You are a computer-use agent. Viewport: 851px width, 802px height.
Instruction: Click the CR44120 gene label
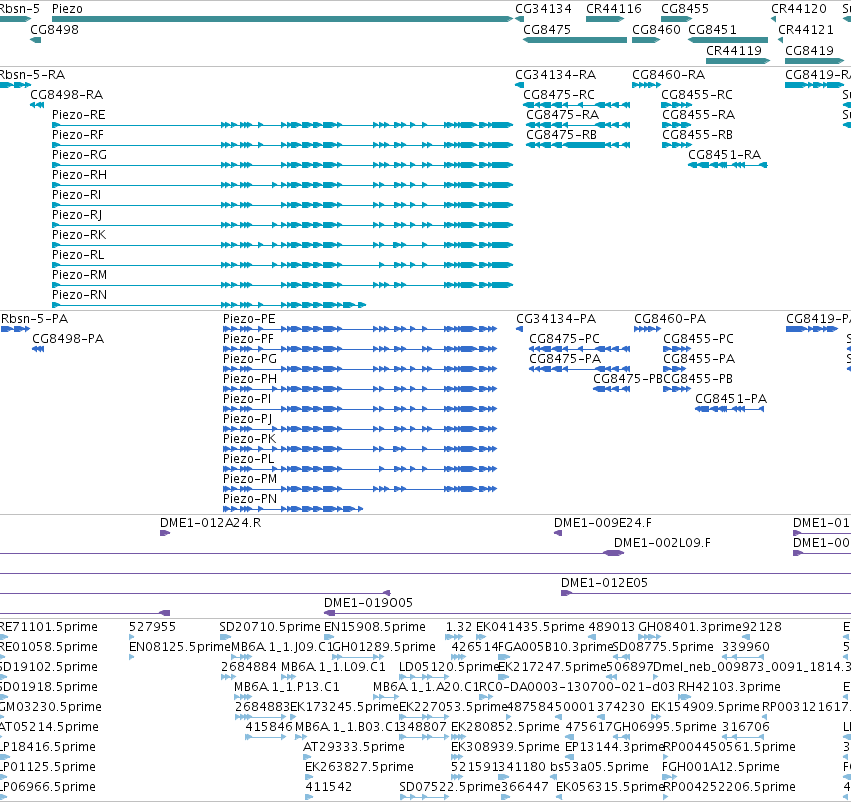click(799, 9)
